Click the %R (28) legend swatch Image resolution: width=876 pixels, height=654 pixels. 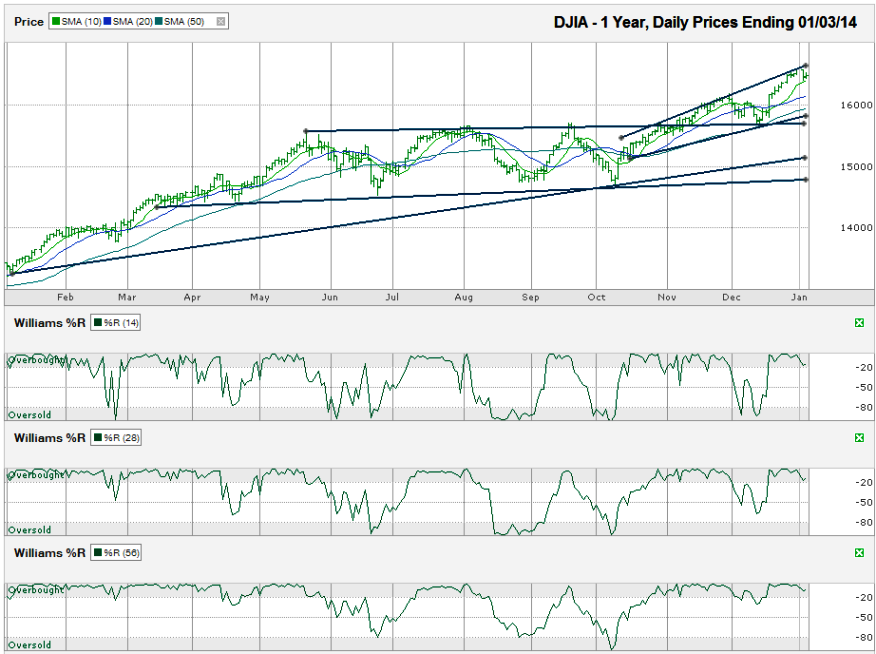pos(98,438)
